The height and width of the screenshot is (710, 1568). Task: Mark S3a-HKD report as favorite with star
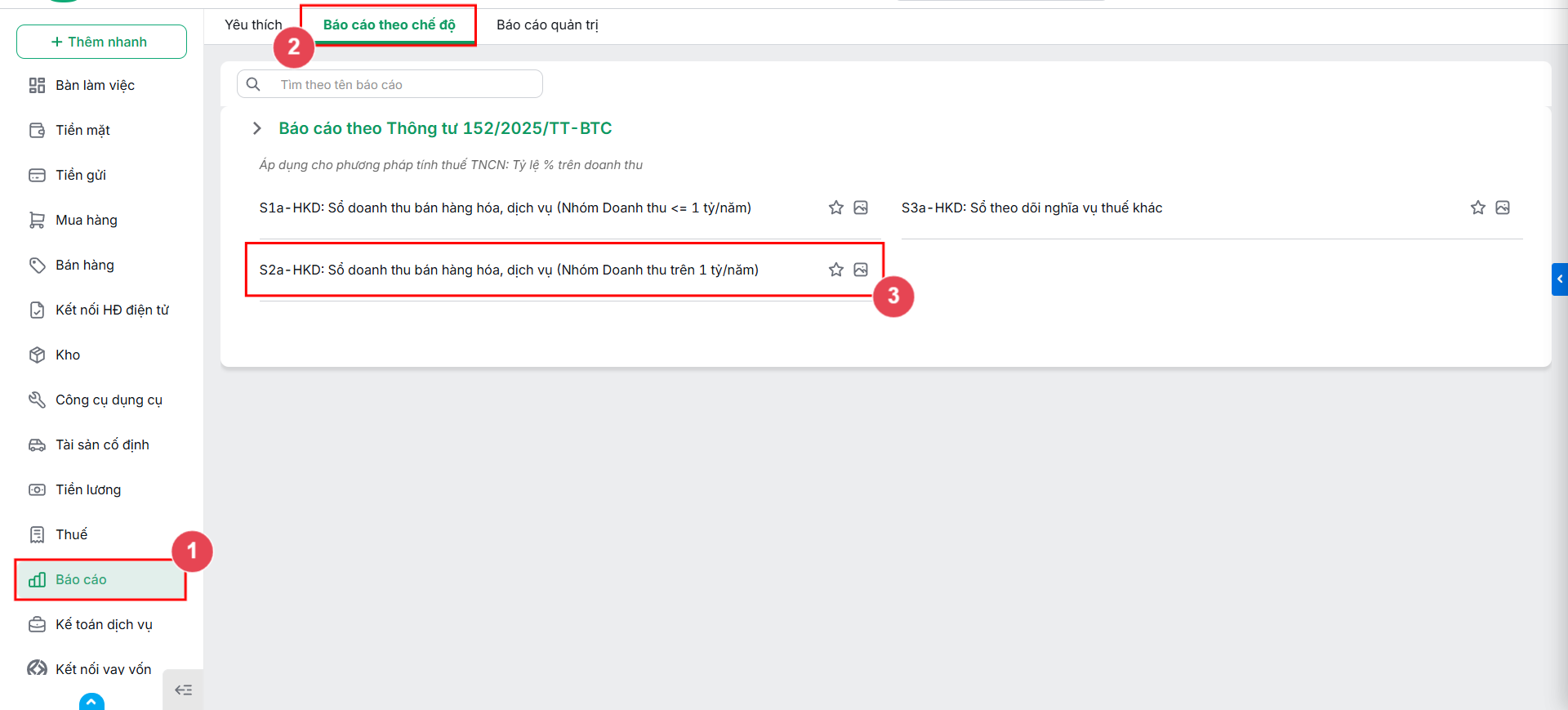click(1477, 208)
